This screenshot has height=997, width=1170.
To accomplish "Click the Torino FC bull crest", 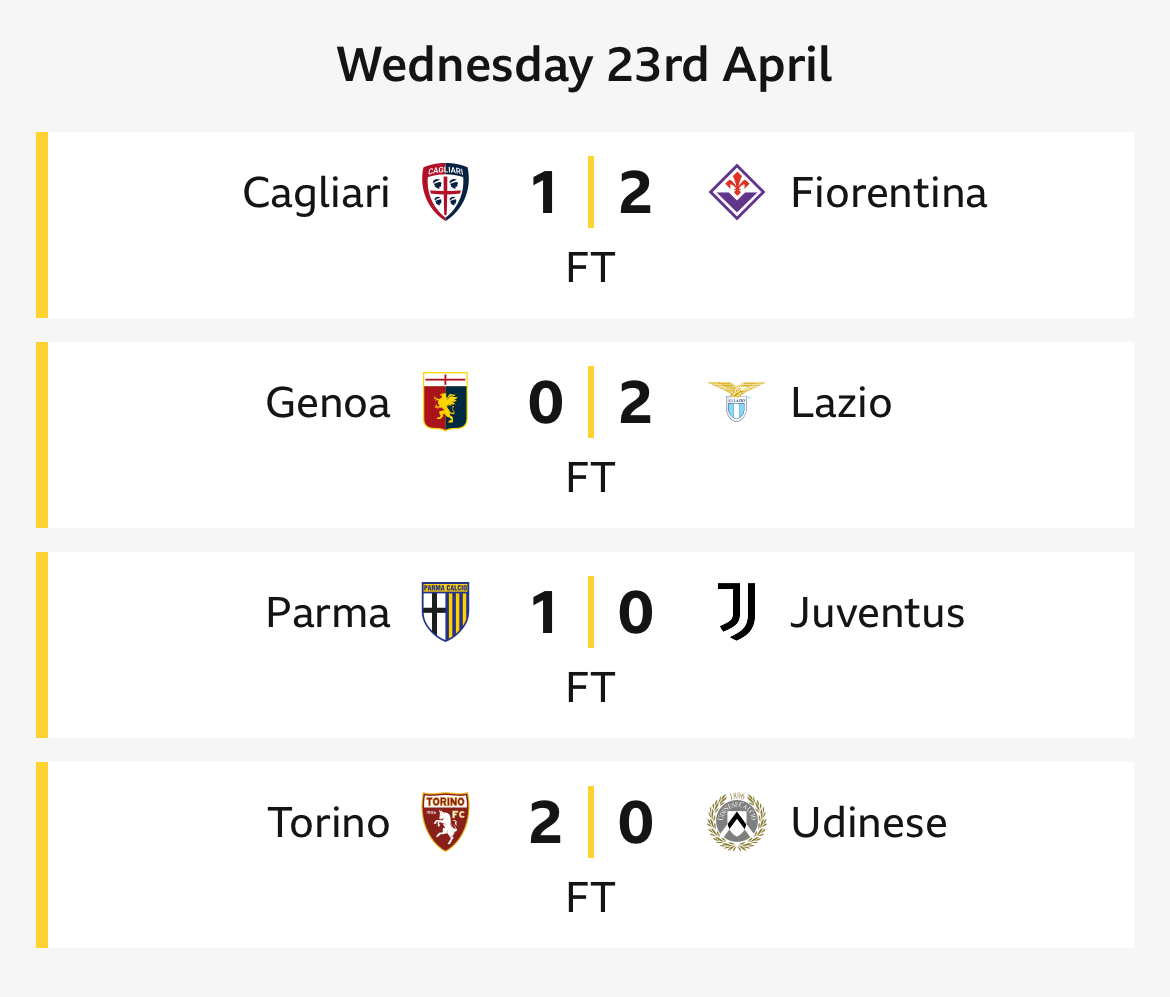I will coord(445,821).
